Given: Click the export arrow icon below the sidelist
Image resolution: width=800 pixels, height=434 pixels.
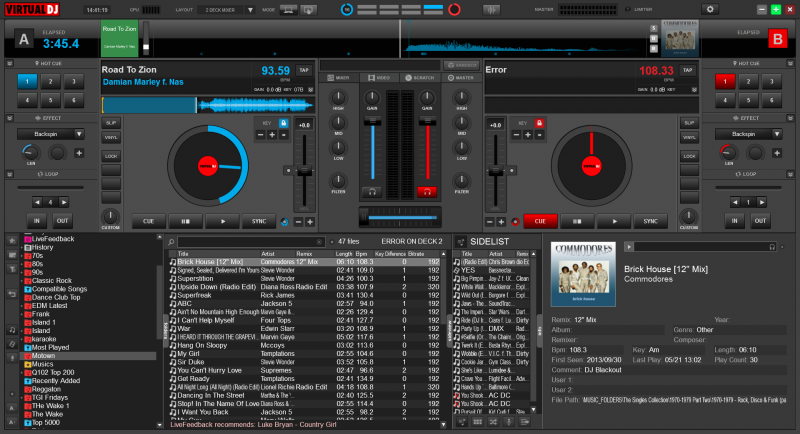Looking at the screenshot, I should point(524,422).
